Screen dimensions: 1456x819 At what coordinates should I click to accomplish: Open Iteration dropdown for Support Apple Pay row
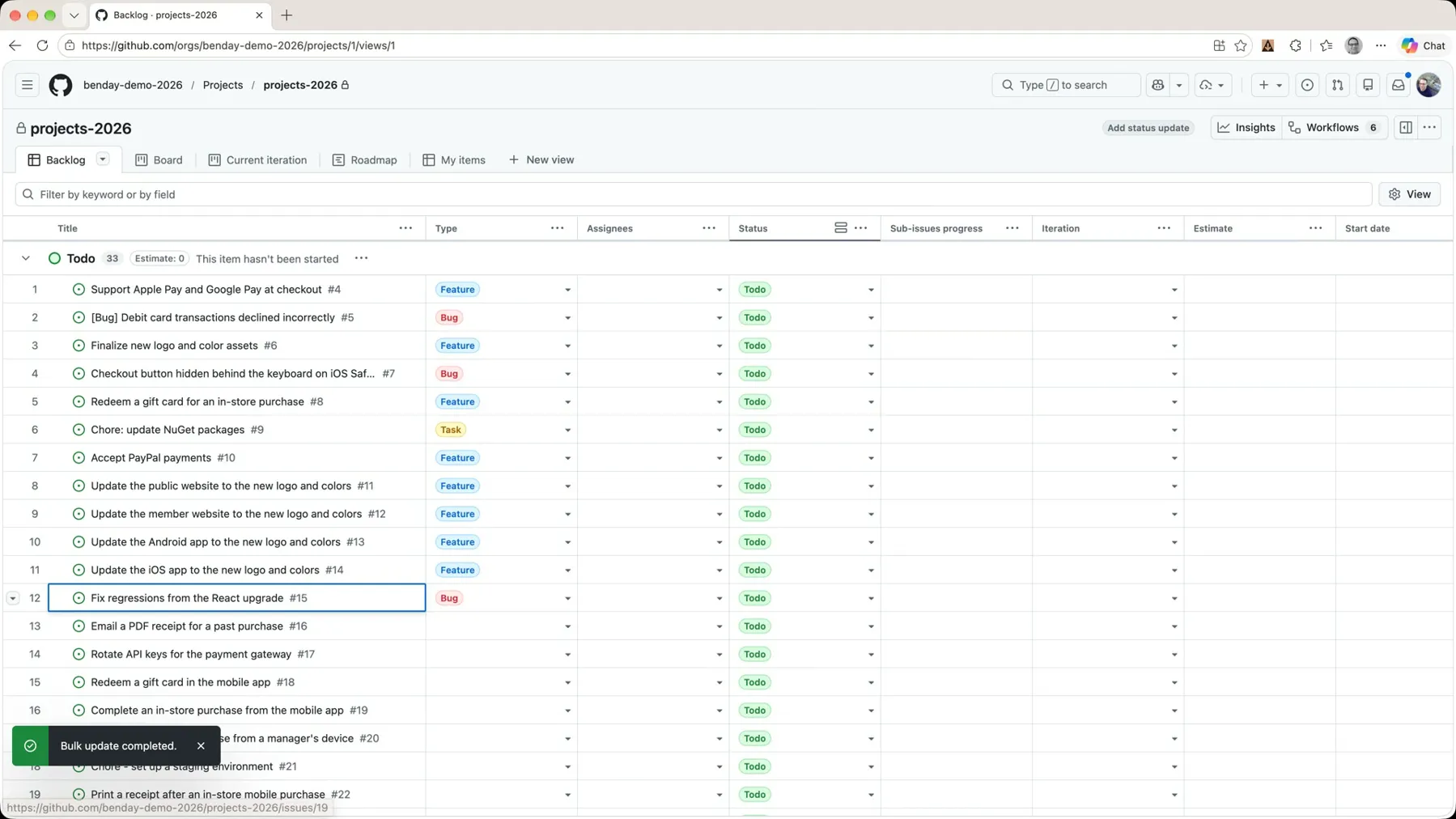click(x=1174, y=290)
